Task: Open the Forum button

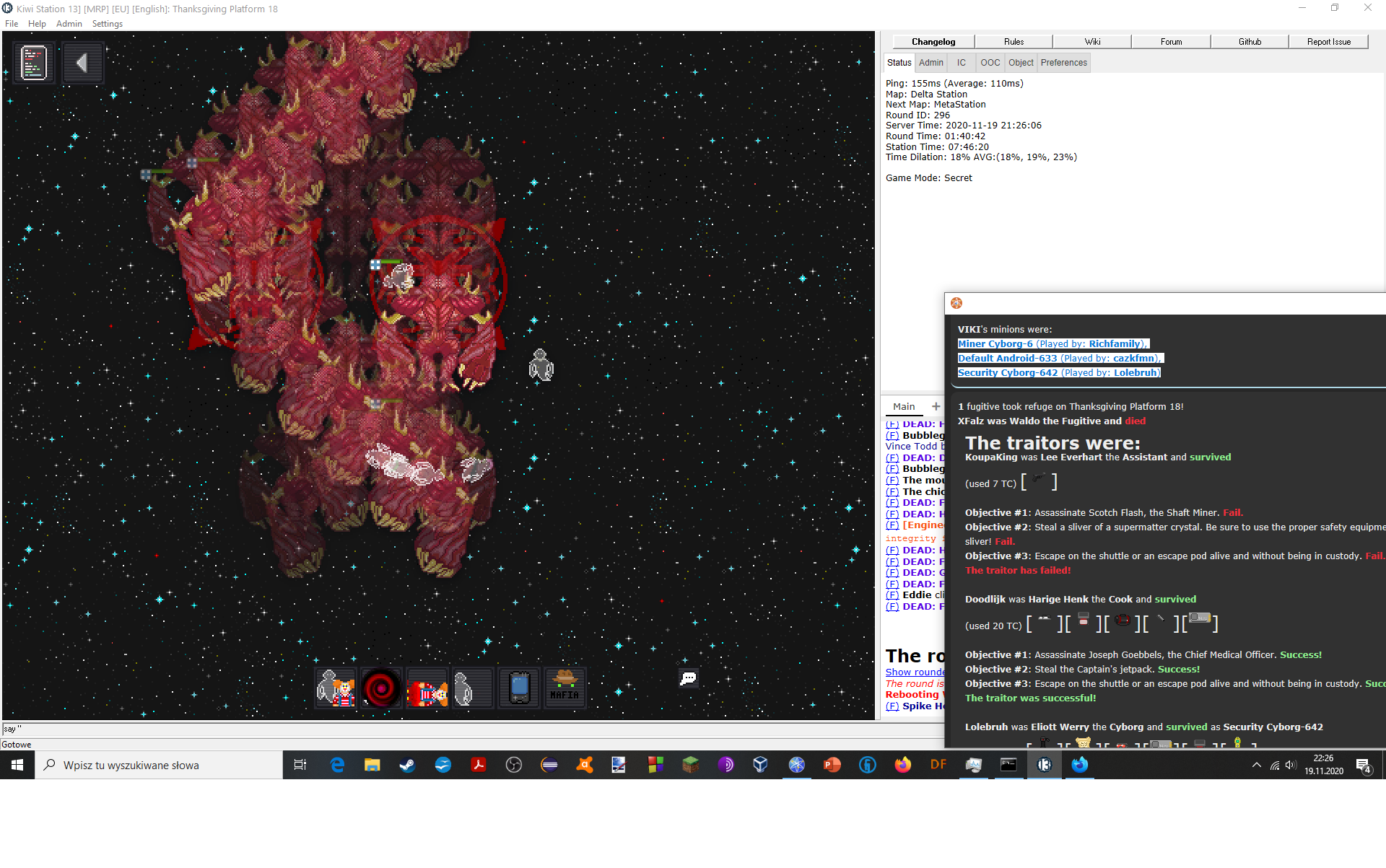Action: click(1171, 42)
